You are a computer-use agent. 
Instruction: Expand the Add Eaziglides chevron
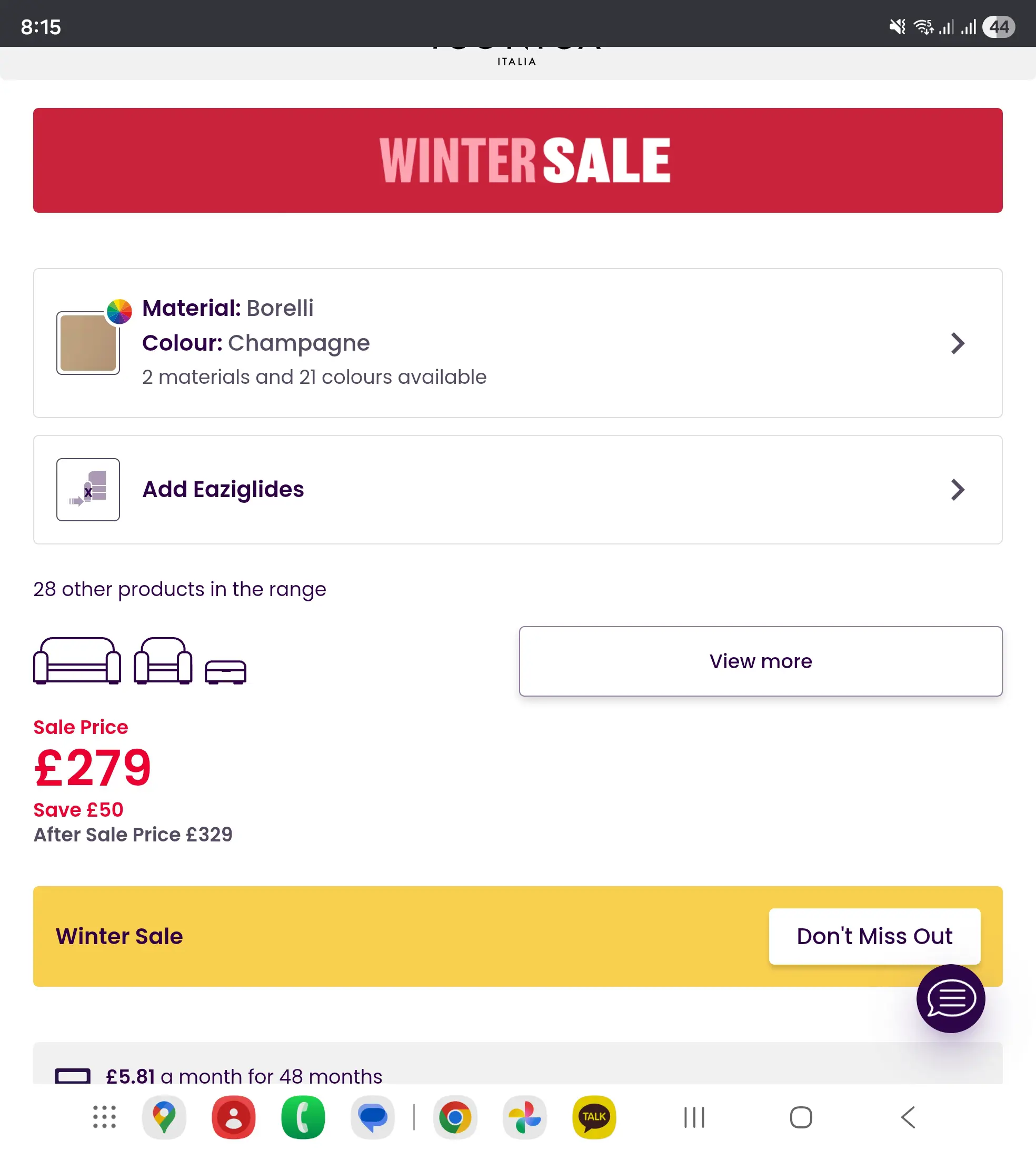(958, 490)
